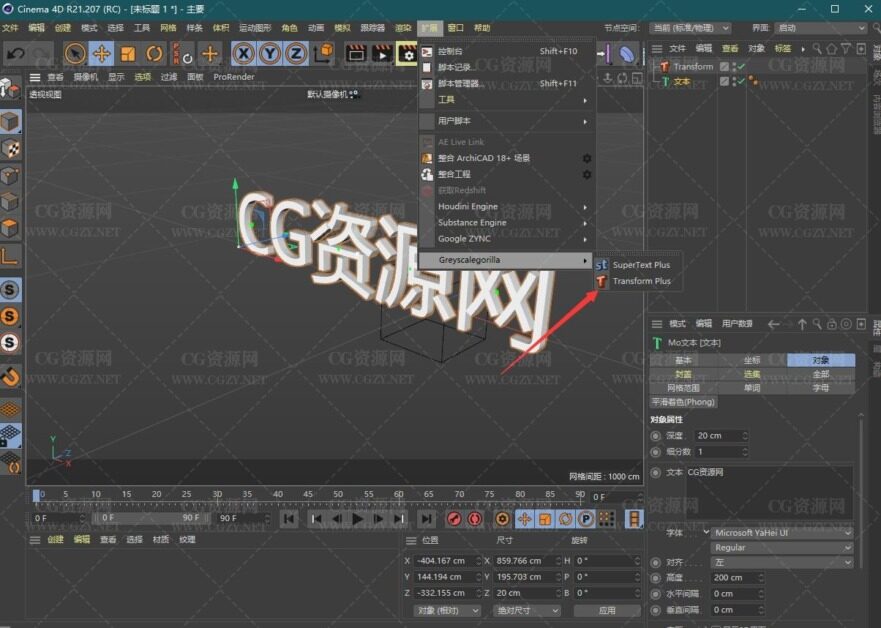
Task: Select the Move tool in top toolbar
Action: 101,53
